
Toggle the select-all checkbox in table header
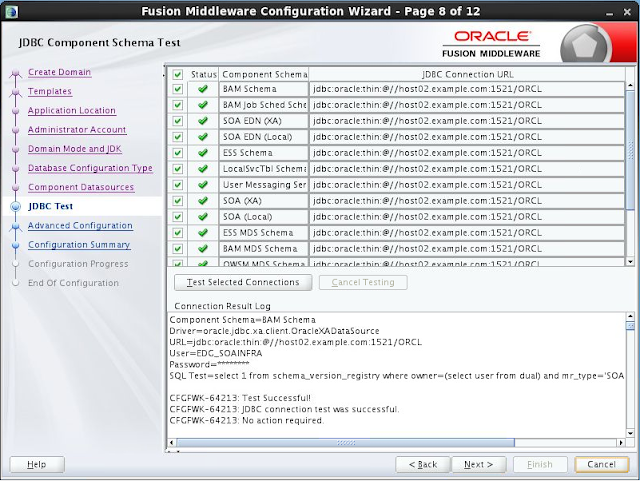[178, 75]
